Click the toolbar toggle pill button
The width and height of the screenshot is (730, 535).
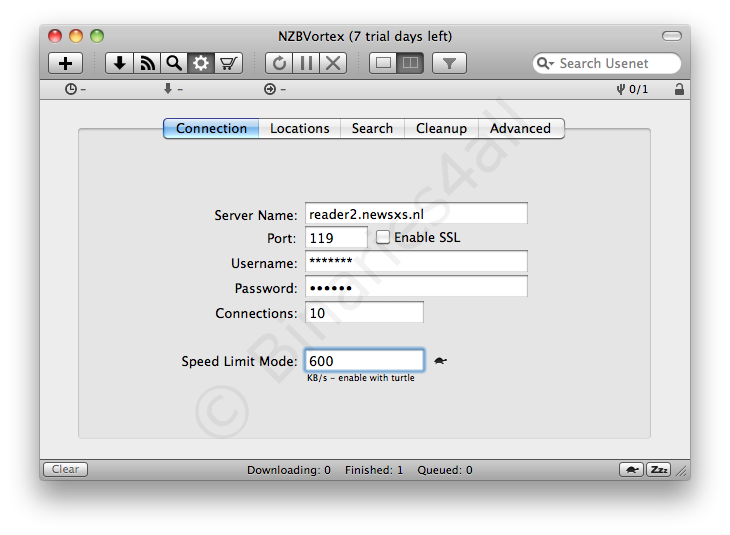[672, 36]
